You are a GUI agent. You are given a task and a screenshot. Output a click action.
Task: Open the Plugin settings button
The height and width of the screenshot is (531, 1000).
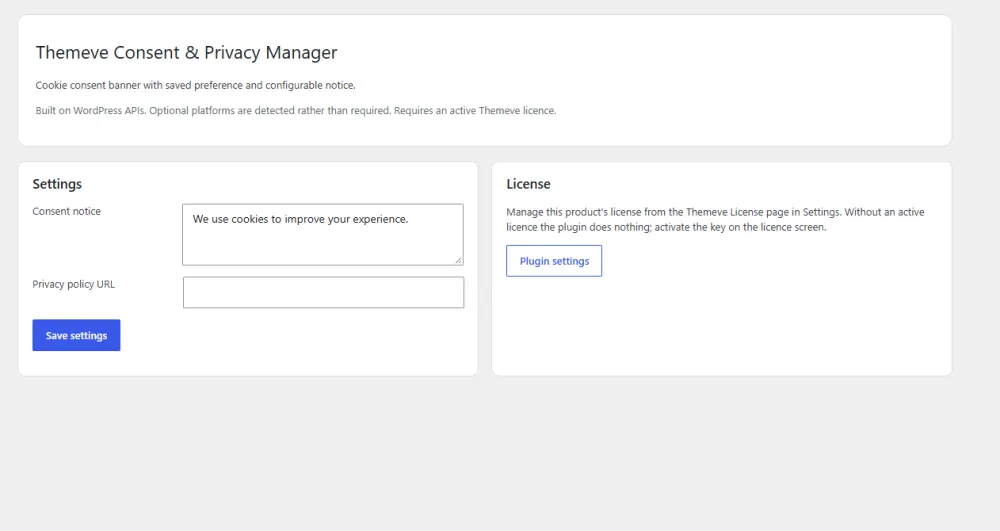554,261
